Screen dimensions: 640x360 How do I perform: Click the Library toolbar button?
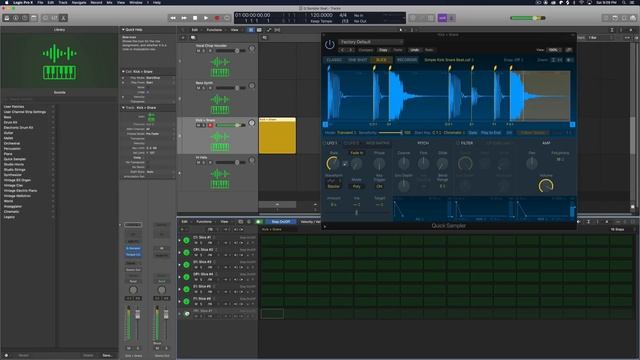pyautogui.click(x=7, y=18)
